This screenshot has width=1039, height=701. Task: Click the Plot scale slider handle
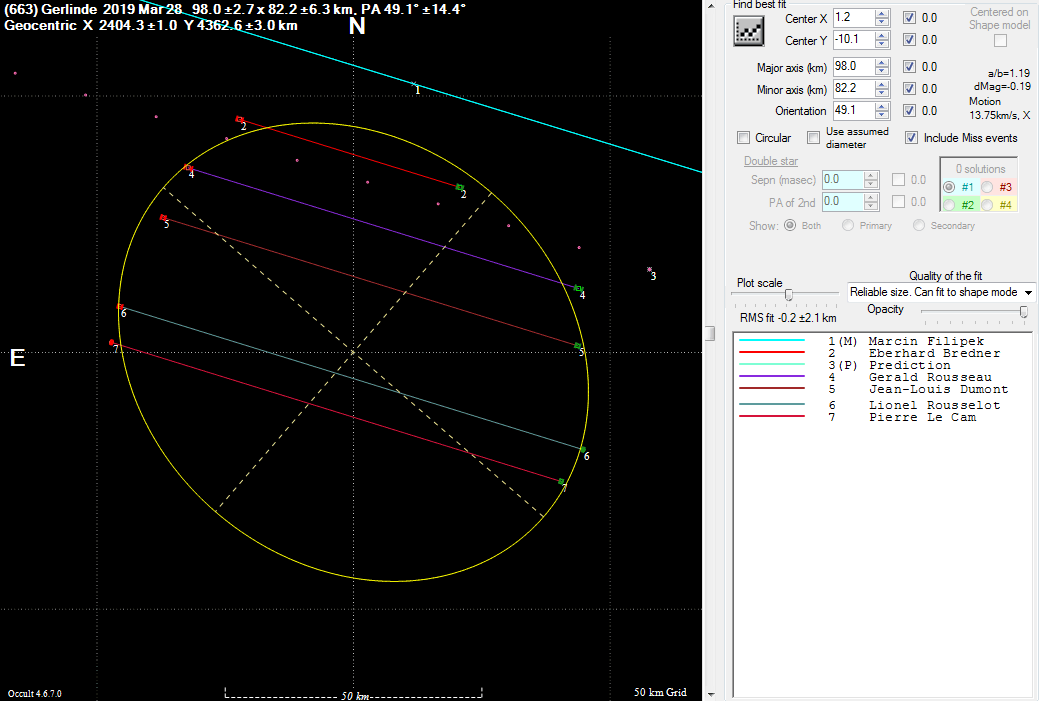point(789,294)
